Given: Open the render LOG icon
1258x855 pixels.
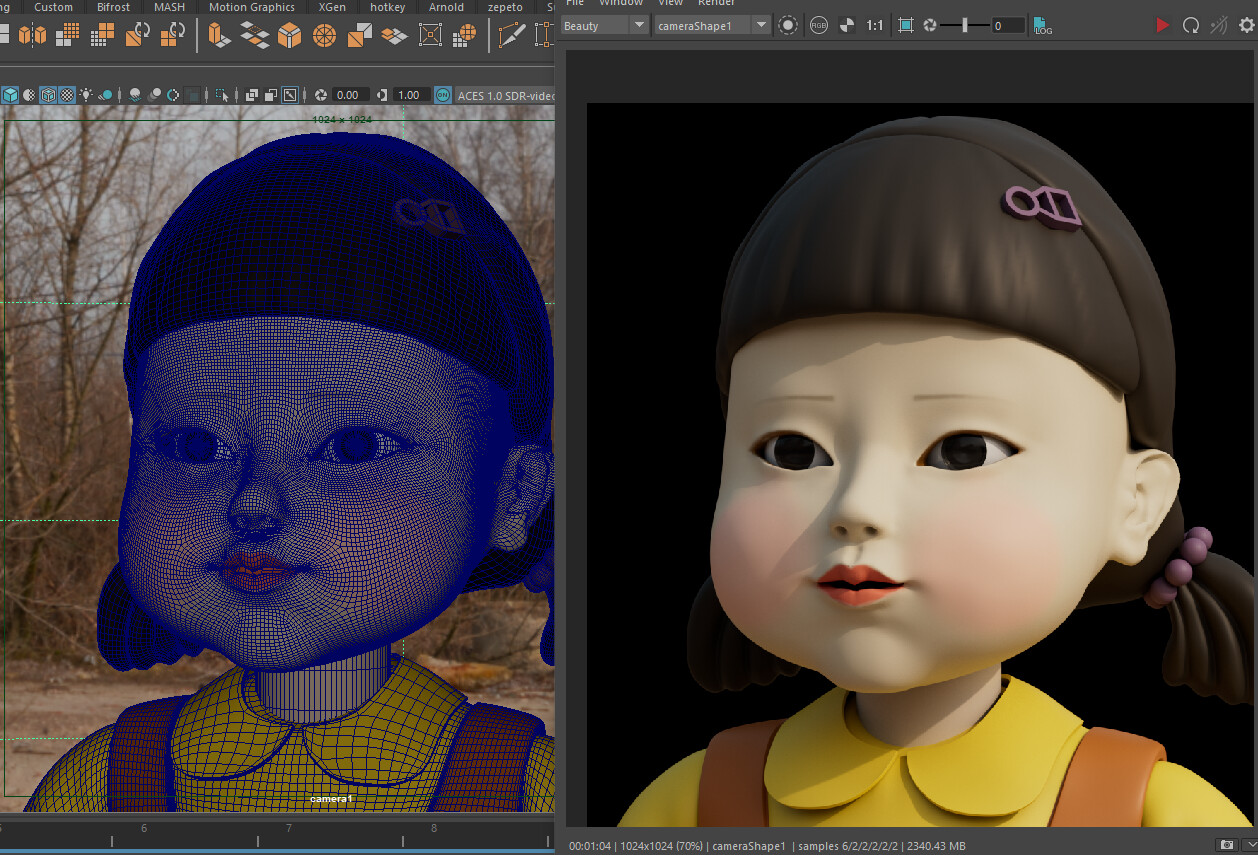Looking at the screenshot, I should [1042, 25].
